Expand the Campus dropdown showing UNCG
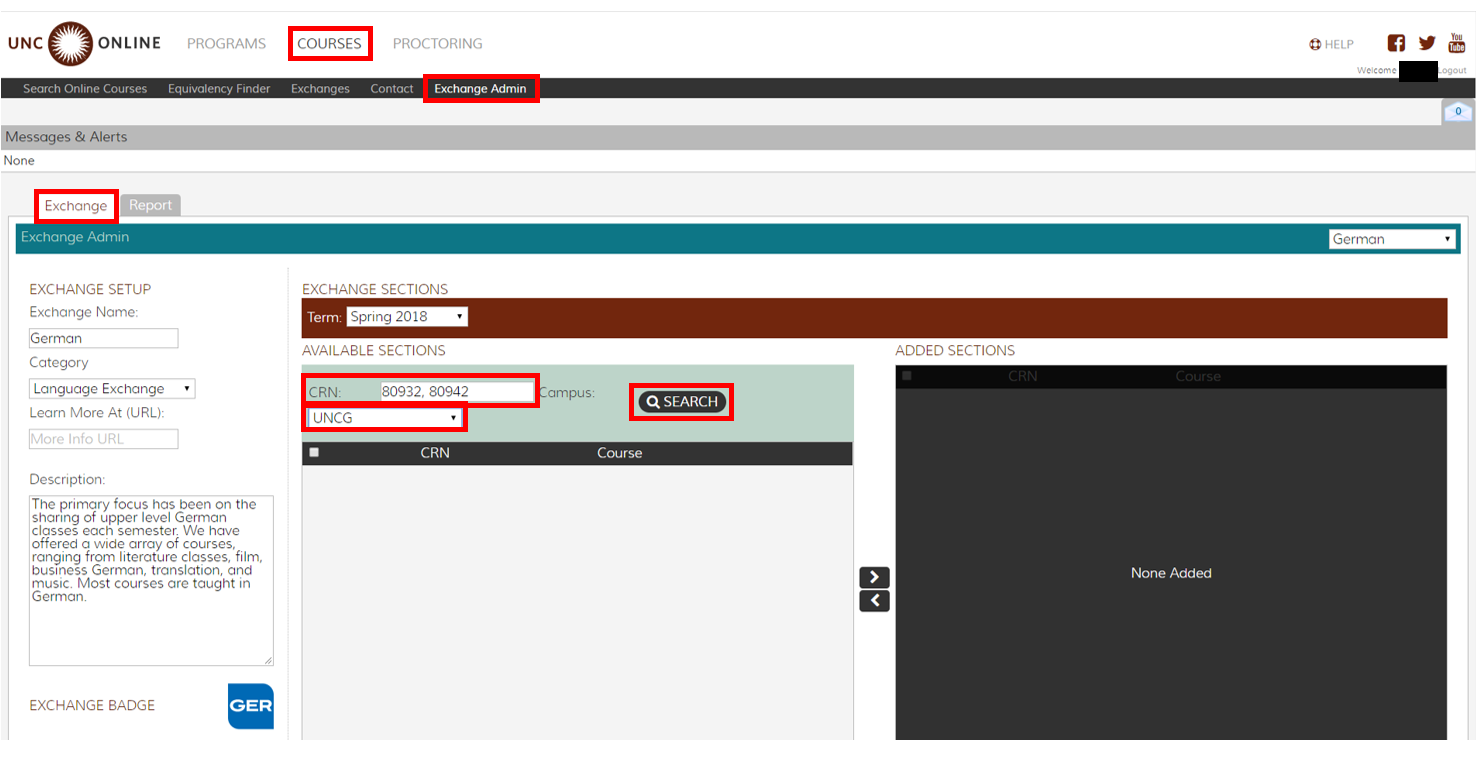This screenshot has width=1476, height=757. pyautogui.click(x=385, y=418)
